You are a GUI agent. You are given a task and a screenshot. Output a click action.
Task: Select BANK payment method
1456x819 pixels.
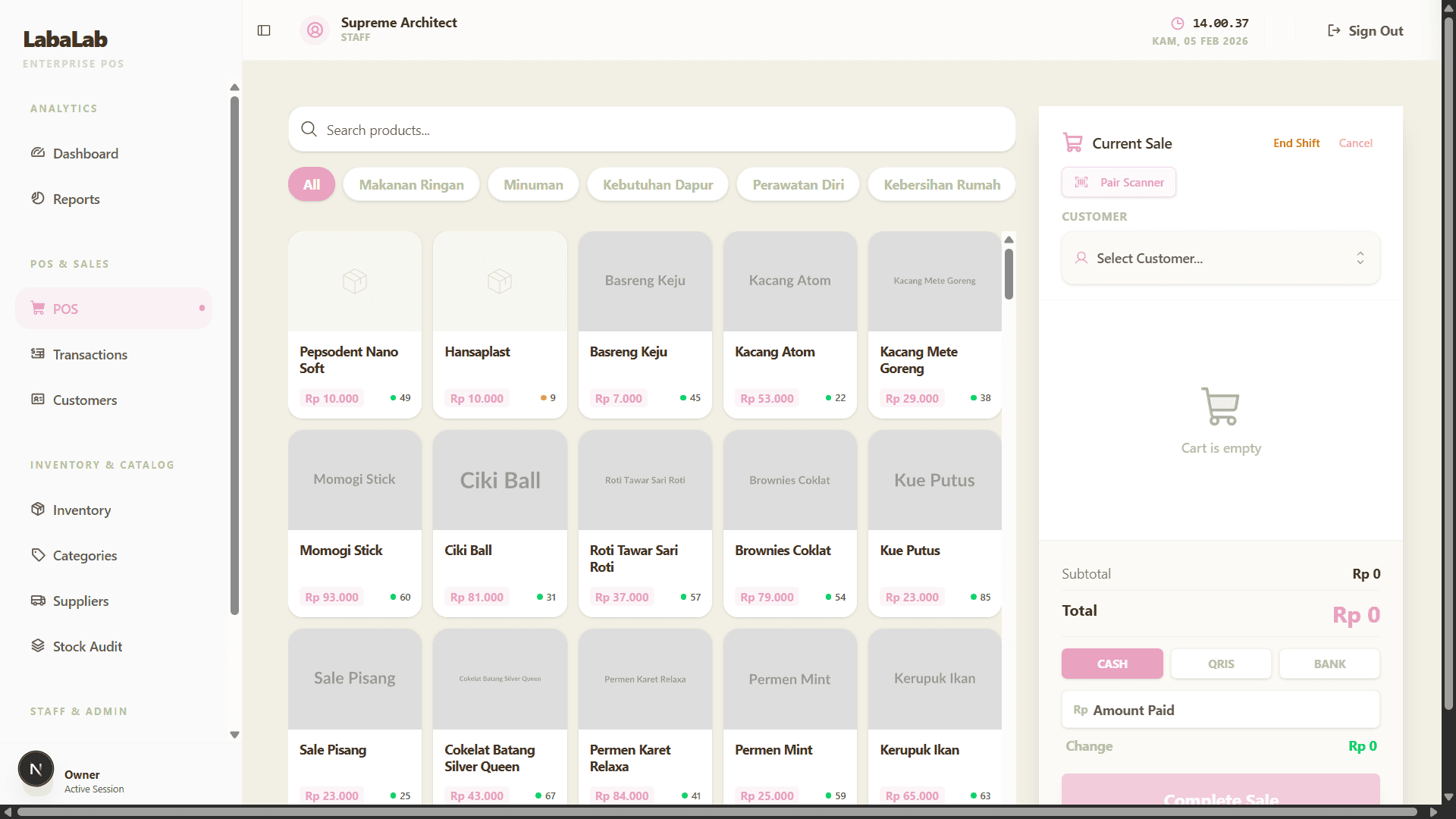point(1329,664)
